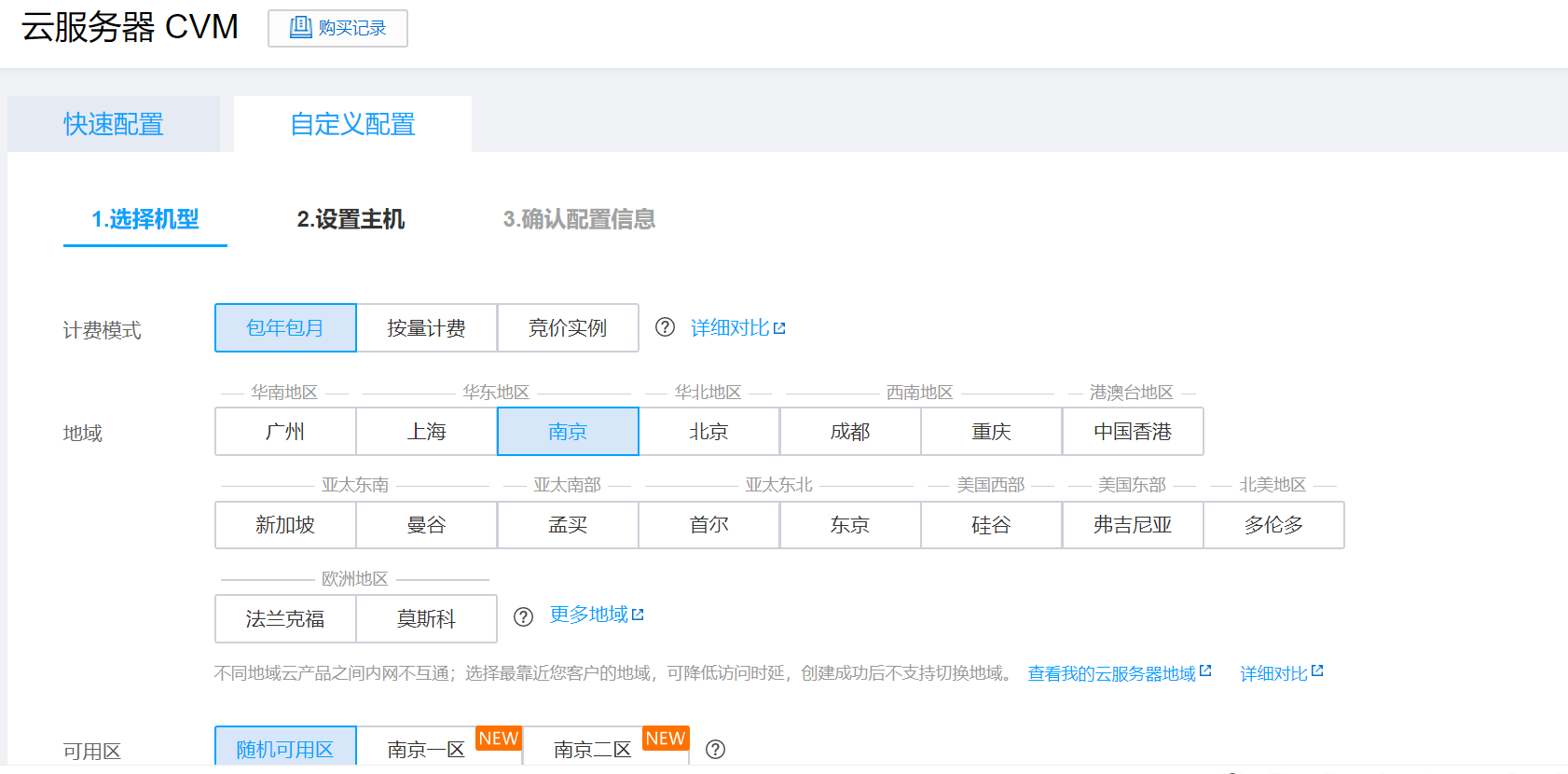Select 竞价实例 billing mode
1568x774 pixels.
click(568, 328)
